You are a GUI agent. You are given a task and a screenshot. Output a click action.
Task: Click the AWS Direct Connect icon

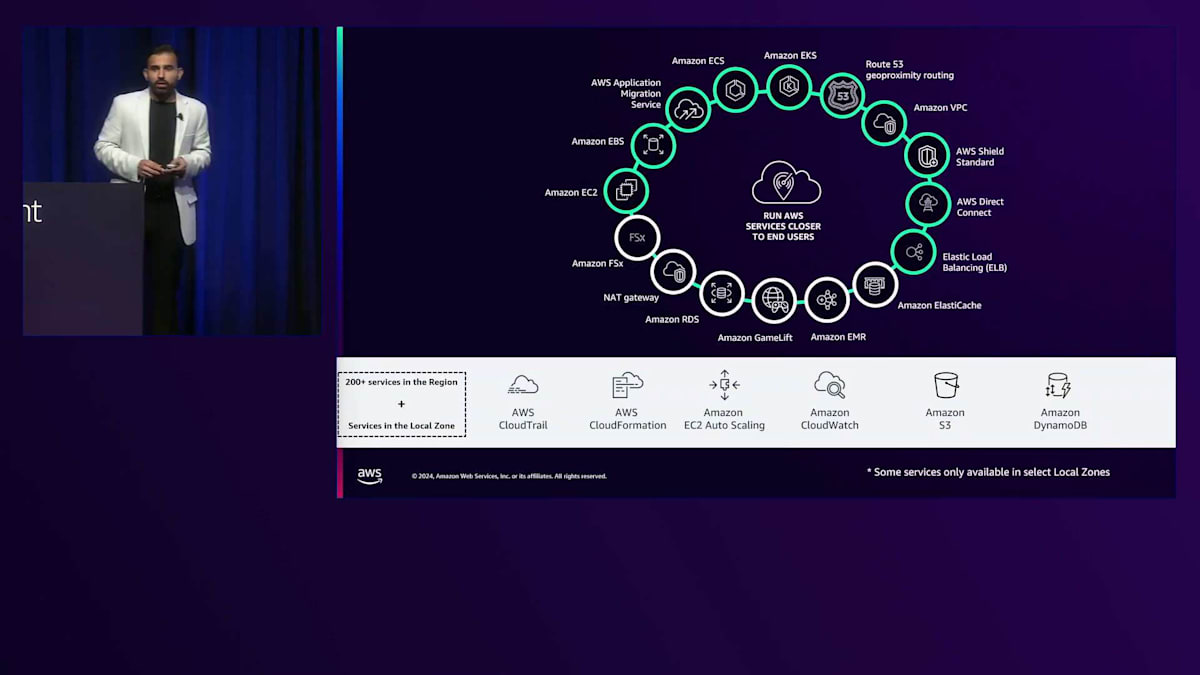[x=927, y=203]
